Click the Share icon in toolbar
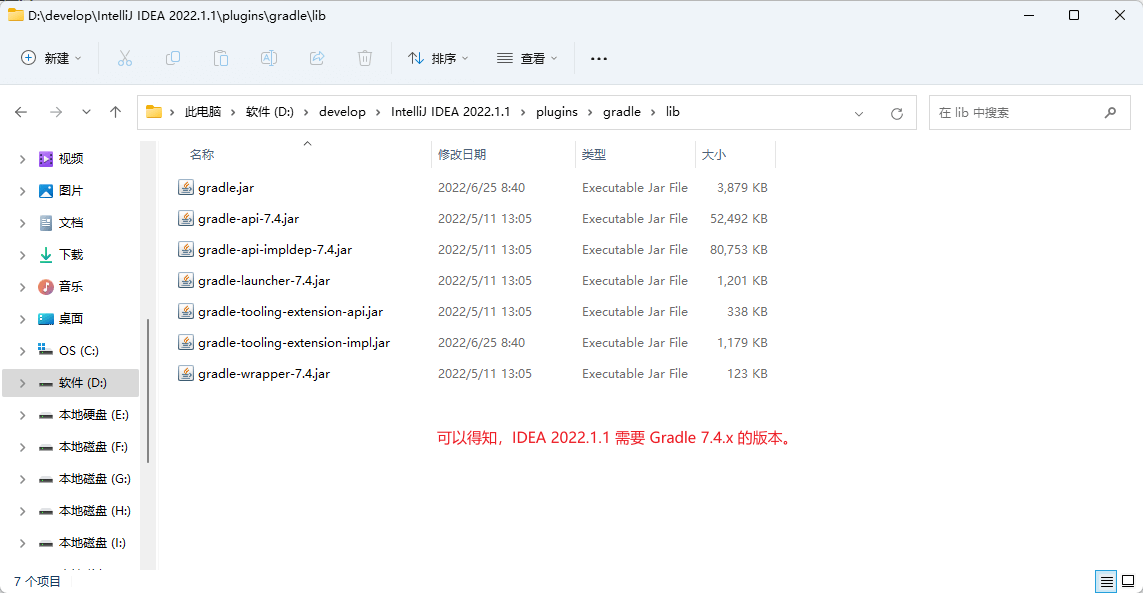 point(317,58)
